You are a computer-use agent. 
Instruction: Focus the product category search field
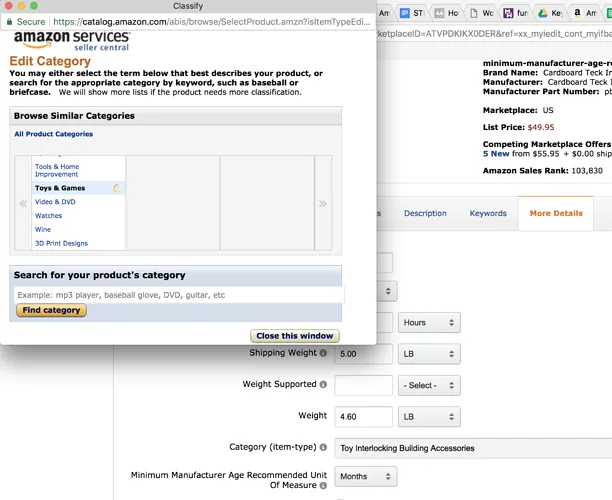click(x=179, y=295)
